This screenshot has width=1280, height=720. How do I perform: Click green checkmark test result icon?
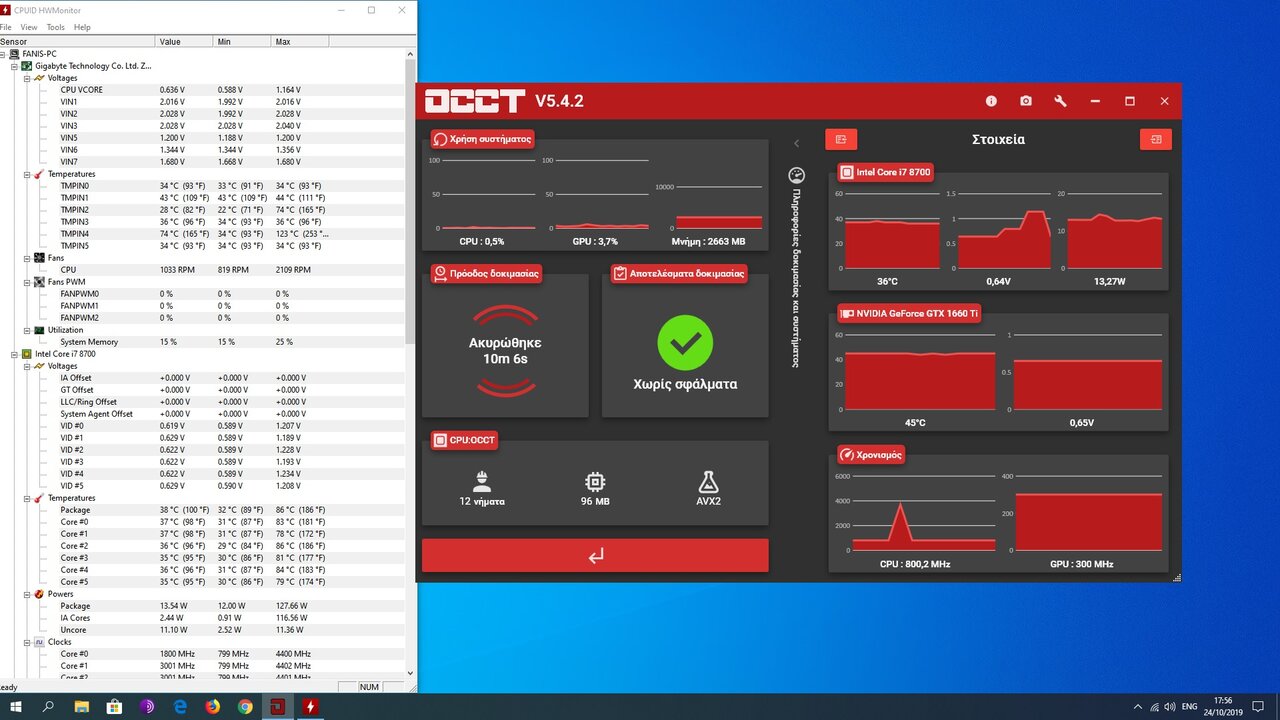(x=685, y=343)
